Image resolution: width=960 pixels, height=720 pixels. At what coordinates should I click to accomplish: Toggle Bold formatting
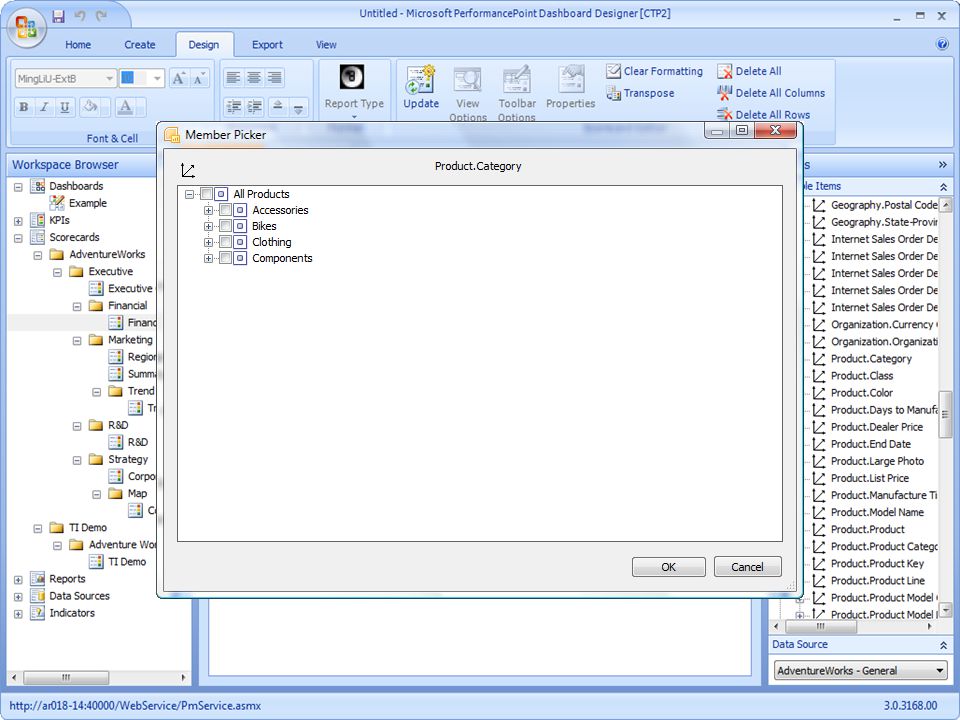point(24,107)
